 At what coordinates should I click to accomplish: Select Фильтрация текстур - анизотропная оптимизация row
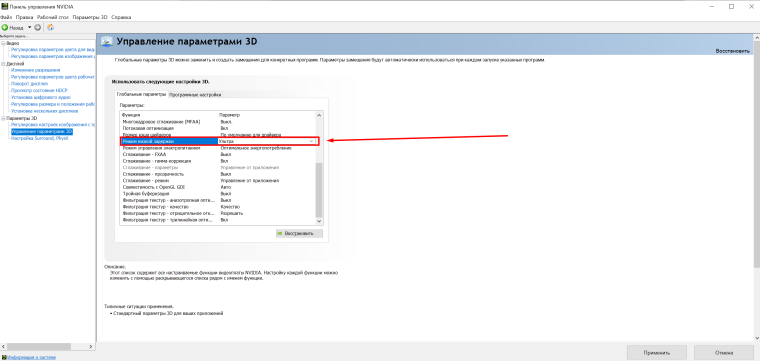218,200
